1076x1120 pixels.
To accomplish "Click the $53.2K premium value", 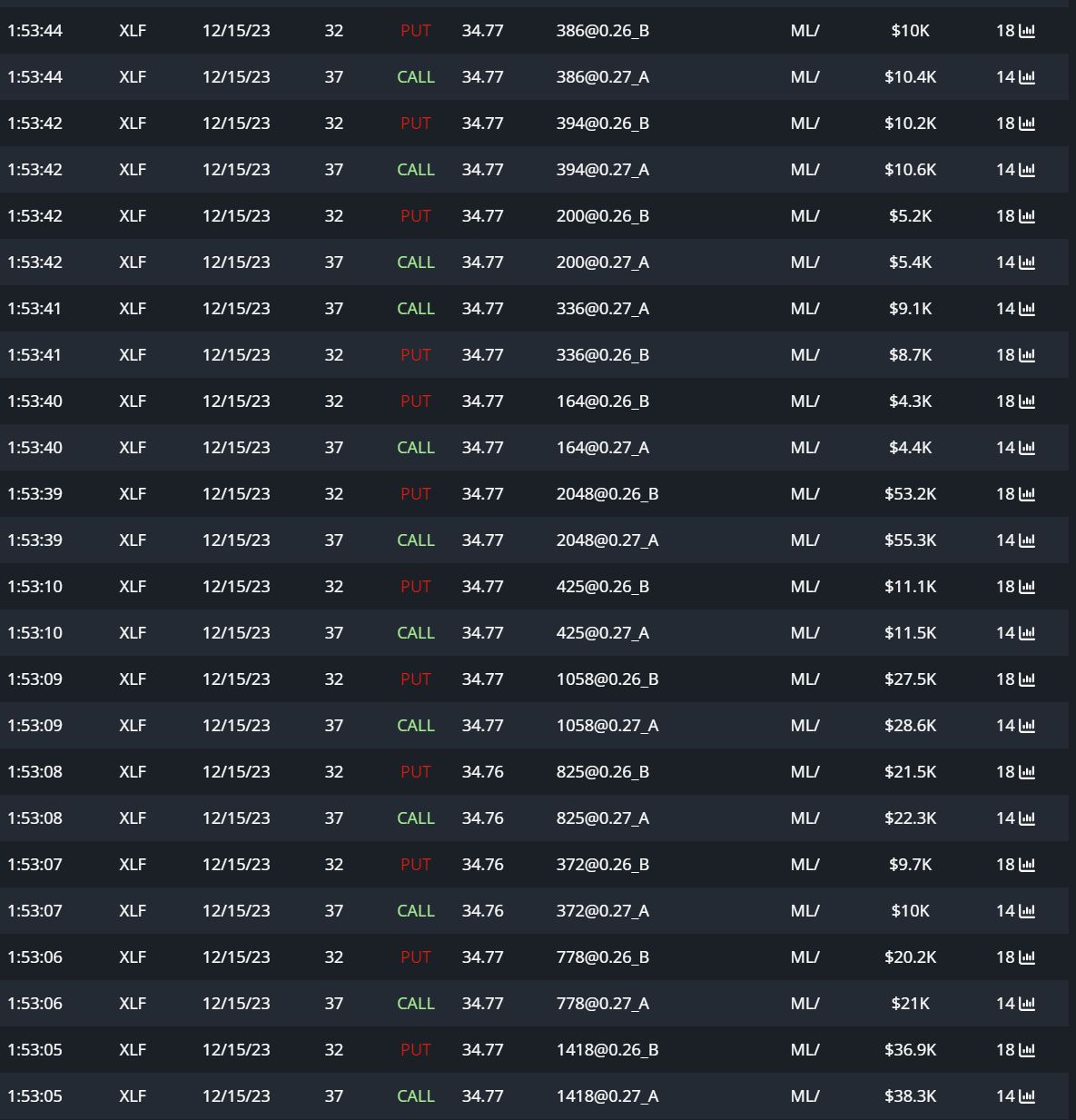I will 911,494.
